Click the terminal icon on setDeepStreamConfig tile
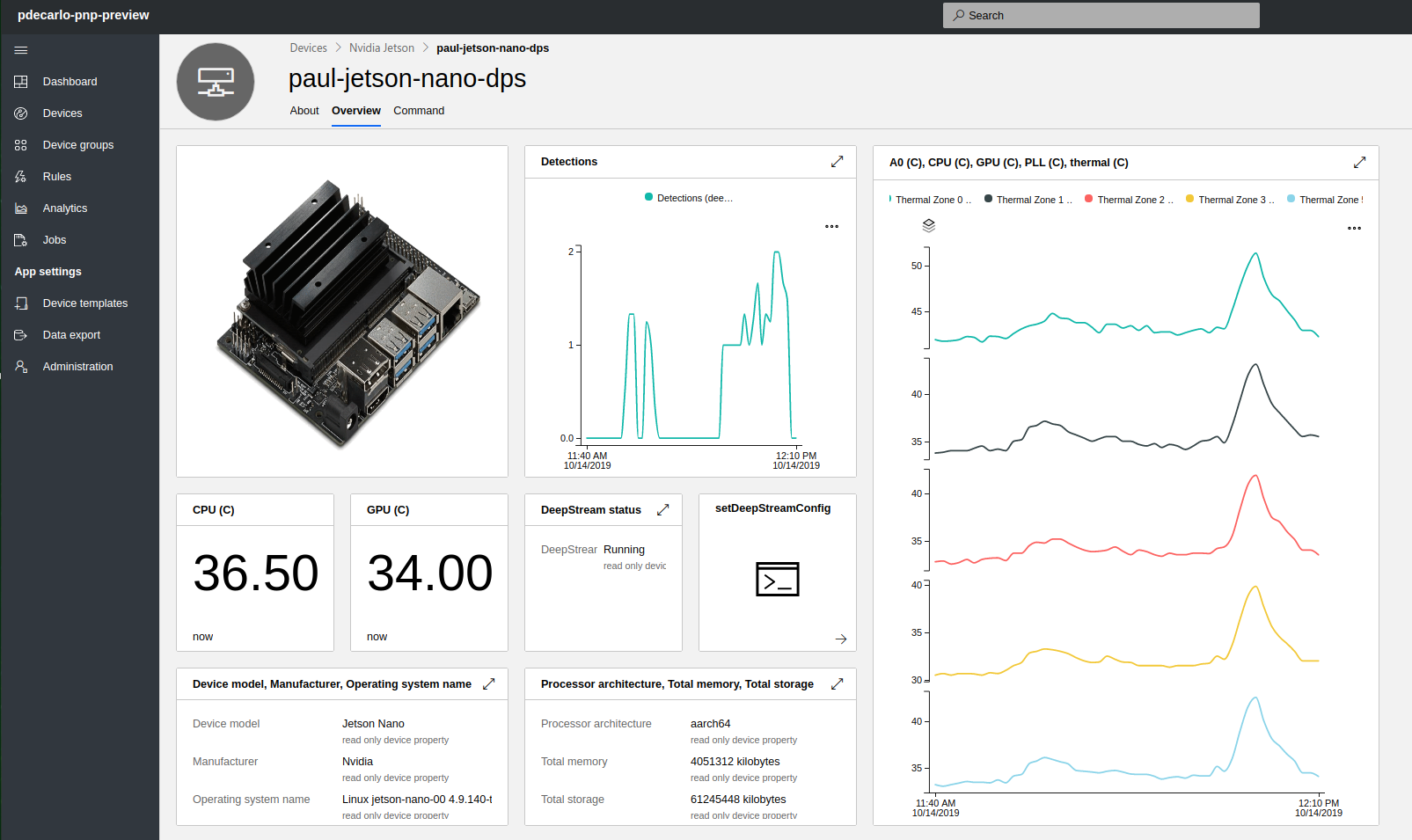The height and width of the screenshot is (840, 1412). coord(777,579)
